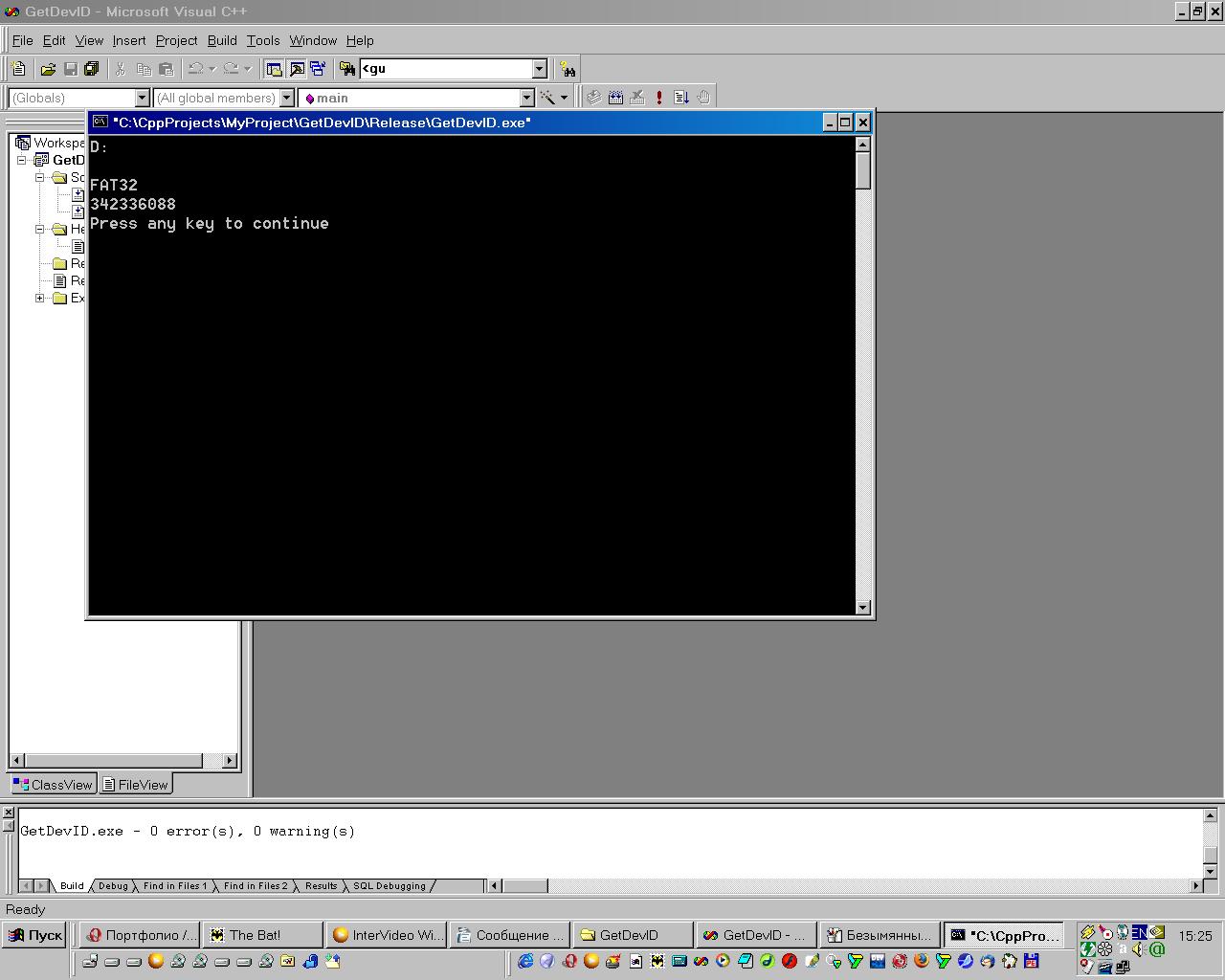
Task: Click the Execute Program red exclamation icon
Action: 658,98
